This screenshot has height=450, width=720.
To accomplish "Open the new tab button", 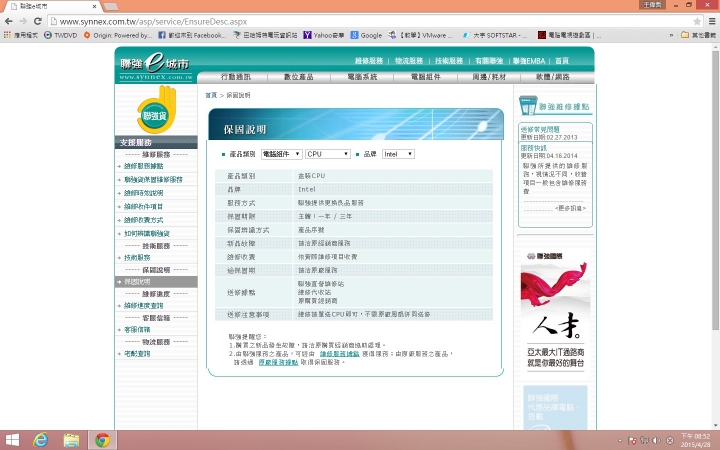I will click(111, 6).
